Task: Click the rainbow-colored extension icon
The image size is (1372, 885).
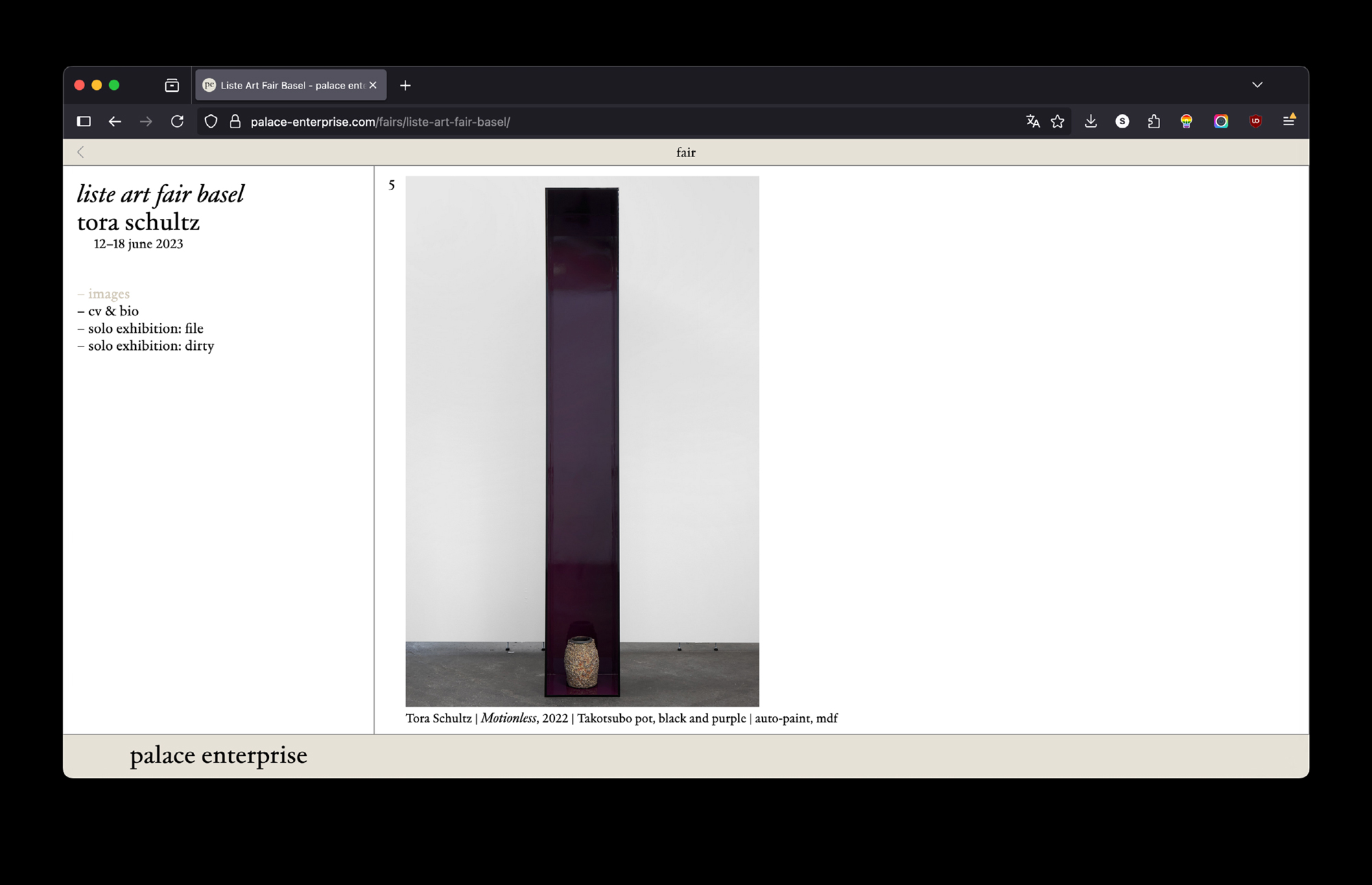Action: [1187, 121]
